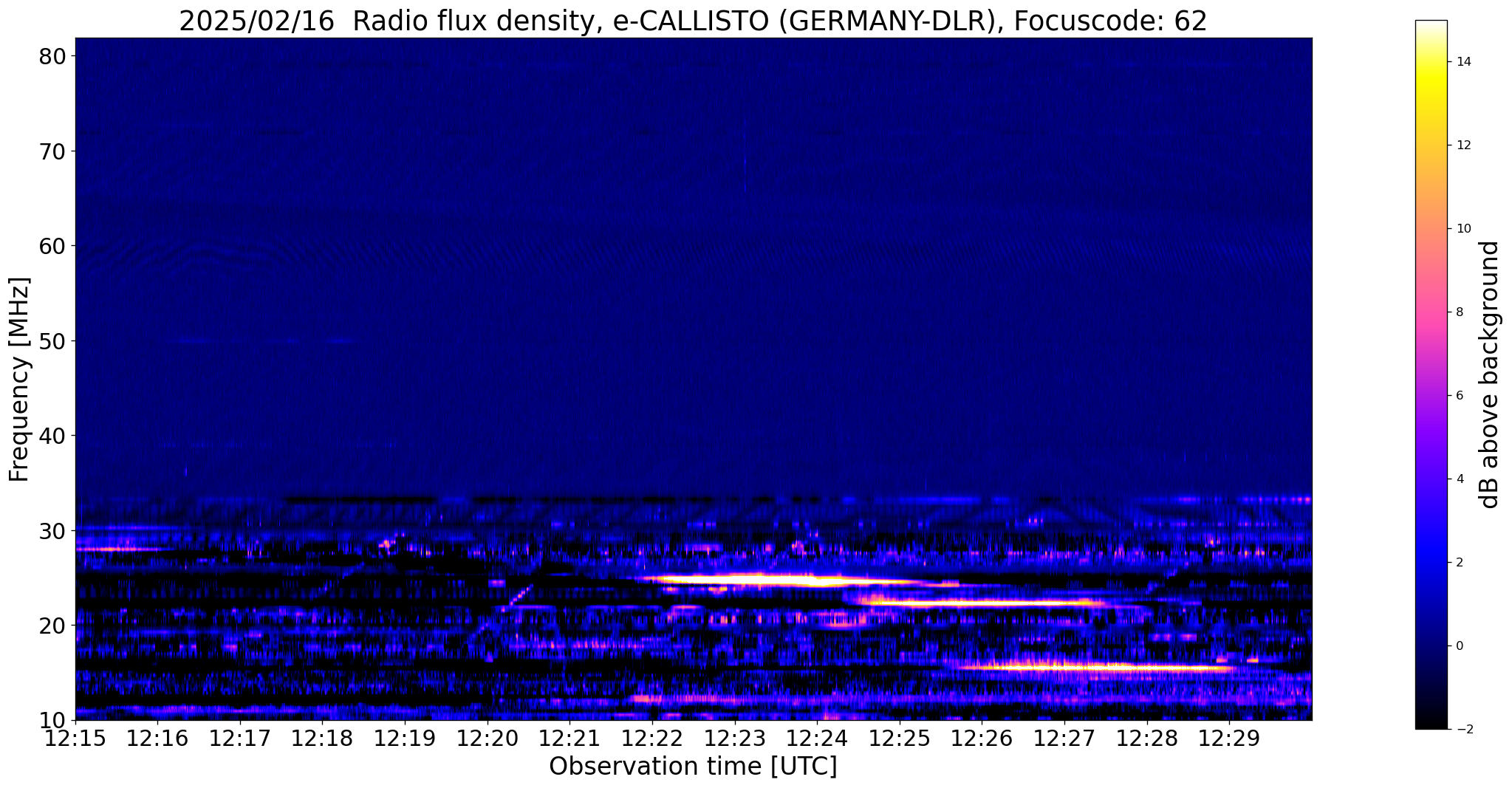Click the 12:25 time tick label
The width and height of the screenshot is (1512, 788).
click(900, 739)
